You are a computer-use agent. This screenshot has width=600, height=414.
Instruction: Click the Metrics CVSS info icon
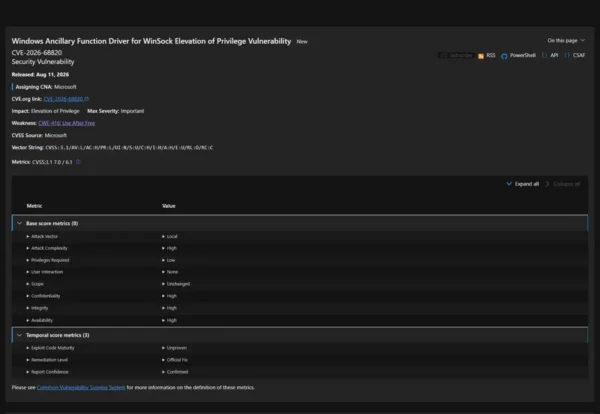tap(78, 161)
